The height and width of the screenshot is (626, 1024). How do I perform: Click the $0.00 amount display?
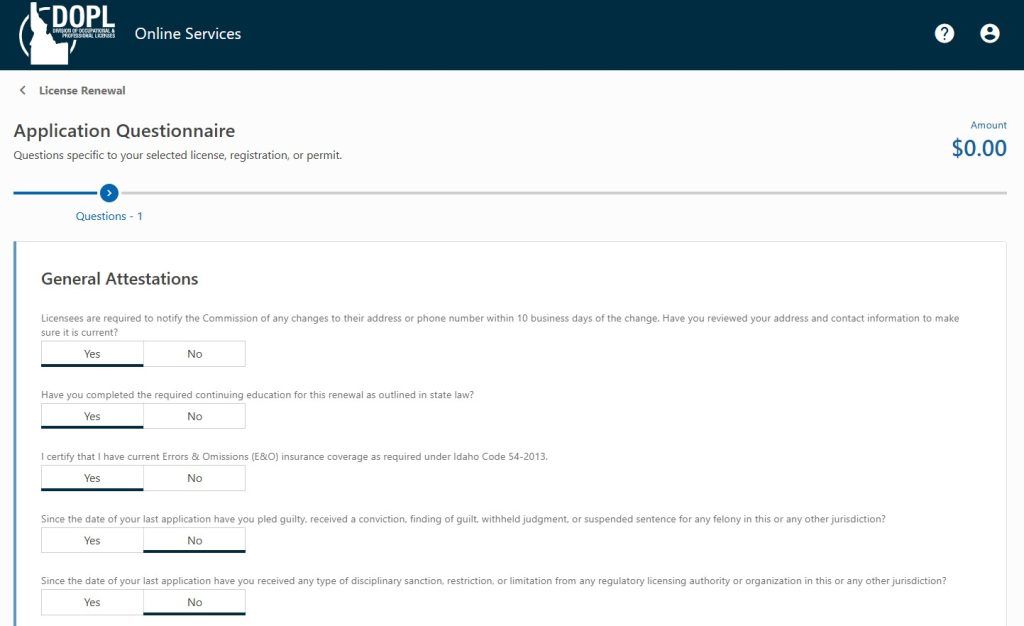[979, 148]
